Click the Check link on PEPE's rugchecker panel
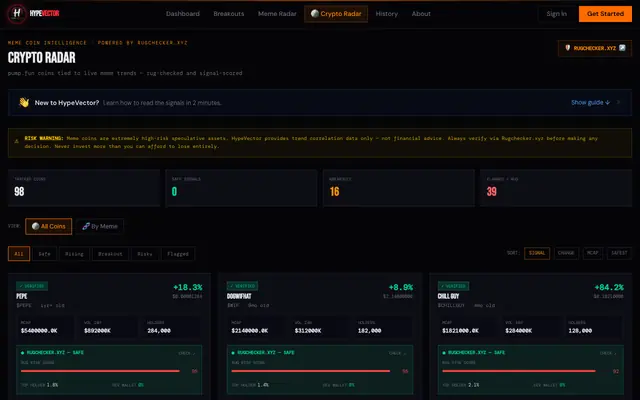The image size is (640, 400). coord(187,353)
